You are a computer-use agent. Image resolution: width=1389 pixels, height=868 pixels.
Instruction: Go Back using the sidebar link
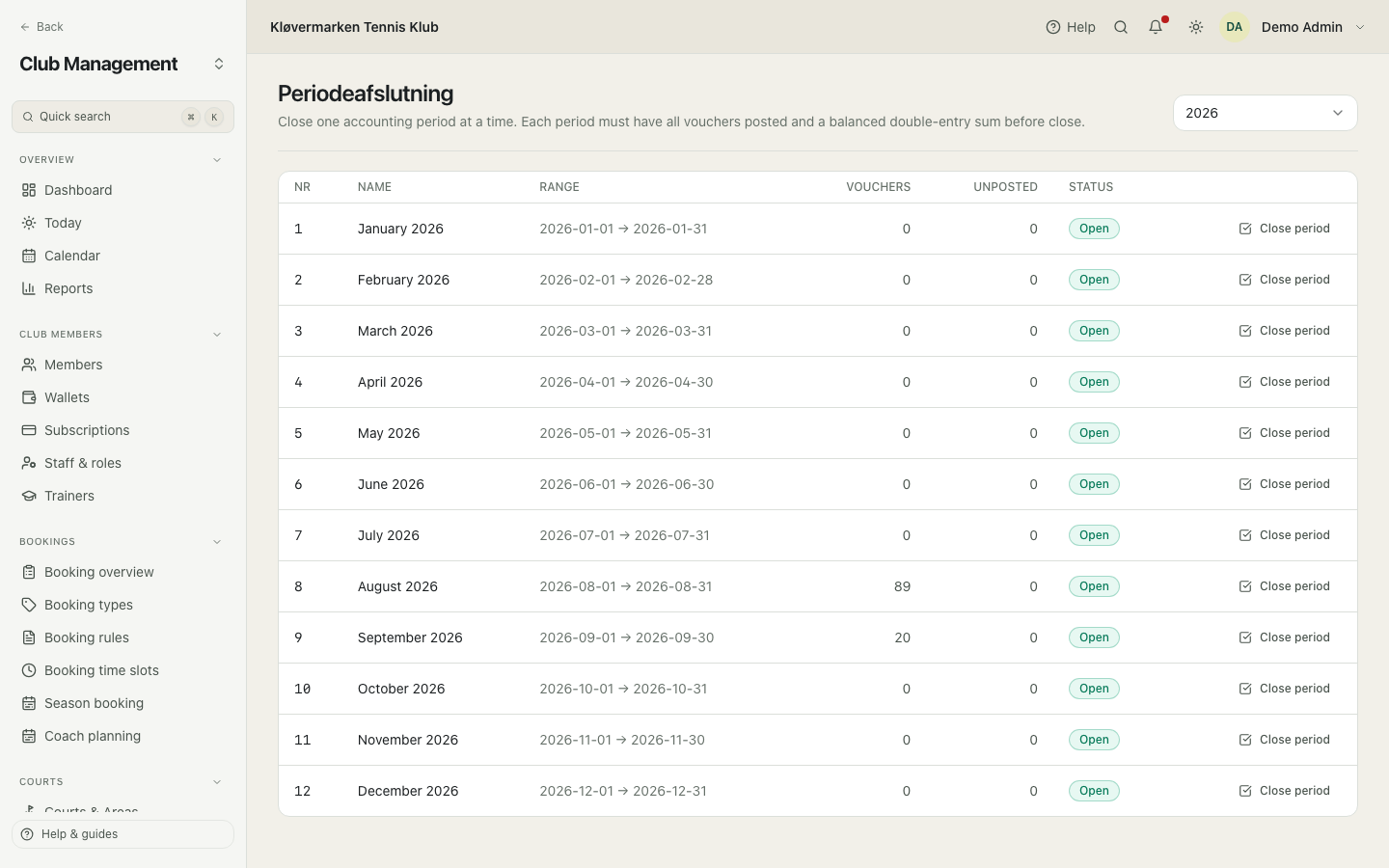[x=41, y=27]
